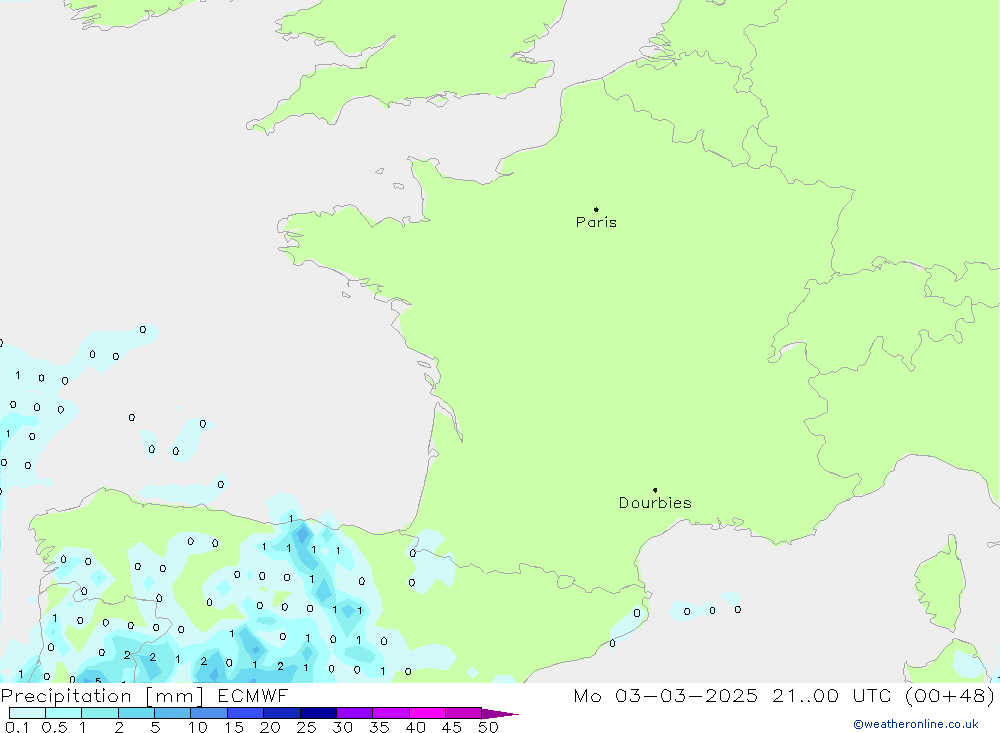Click the 25–30 mm navy legend swatch
Image resolution: width=1000 pixels, height=733 pixels.
tap(318, 713)
